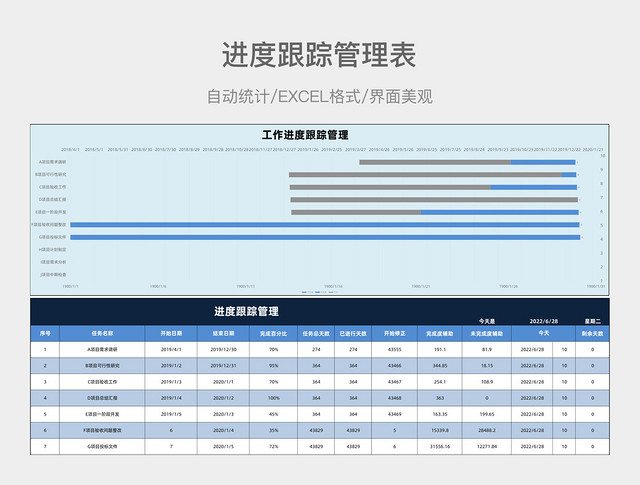Click the 星期二 weekday cell
This screenshot has height=485, width=640.
click(592, 321)
